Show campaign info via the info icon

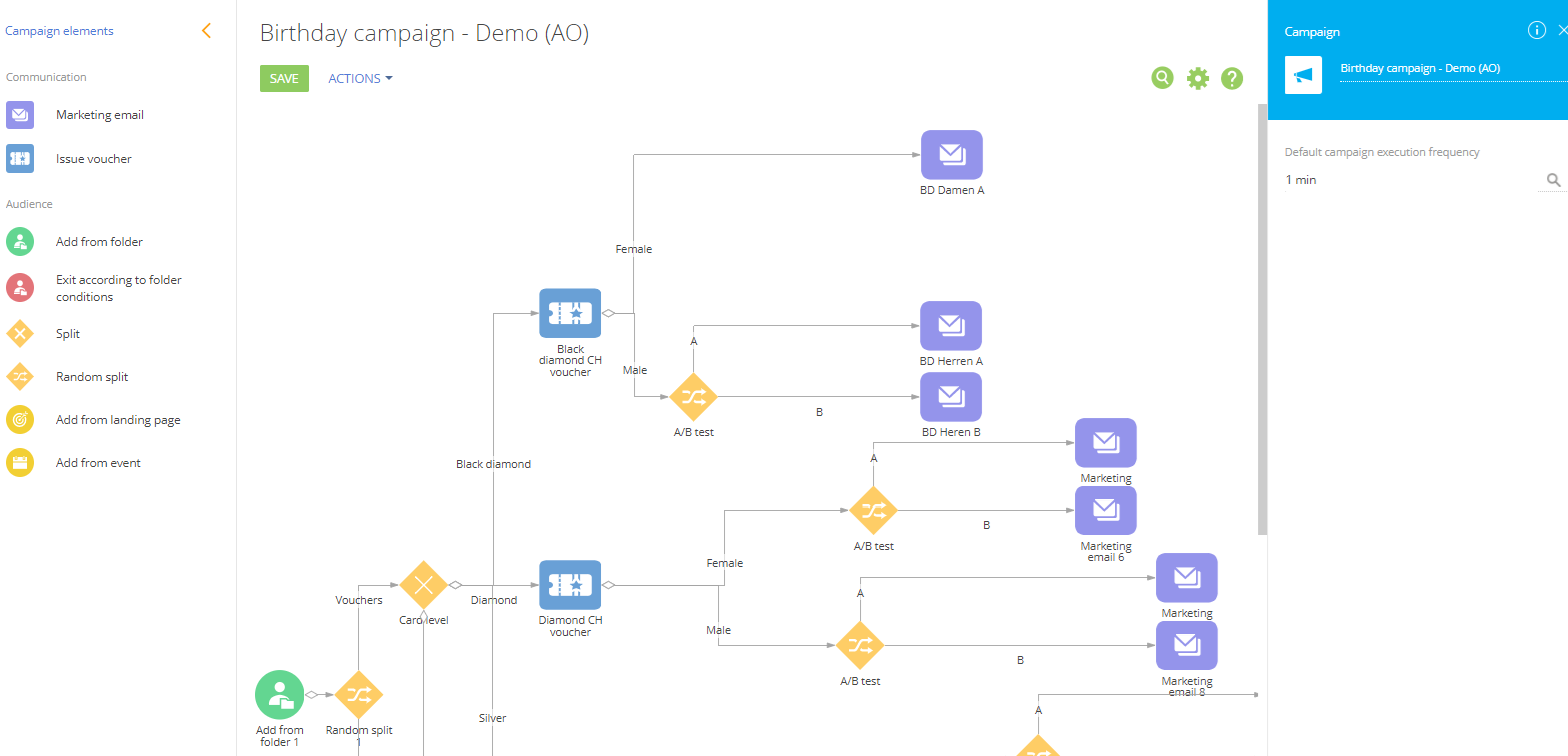pyautogui.click(x=1537, y=31)
